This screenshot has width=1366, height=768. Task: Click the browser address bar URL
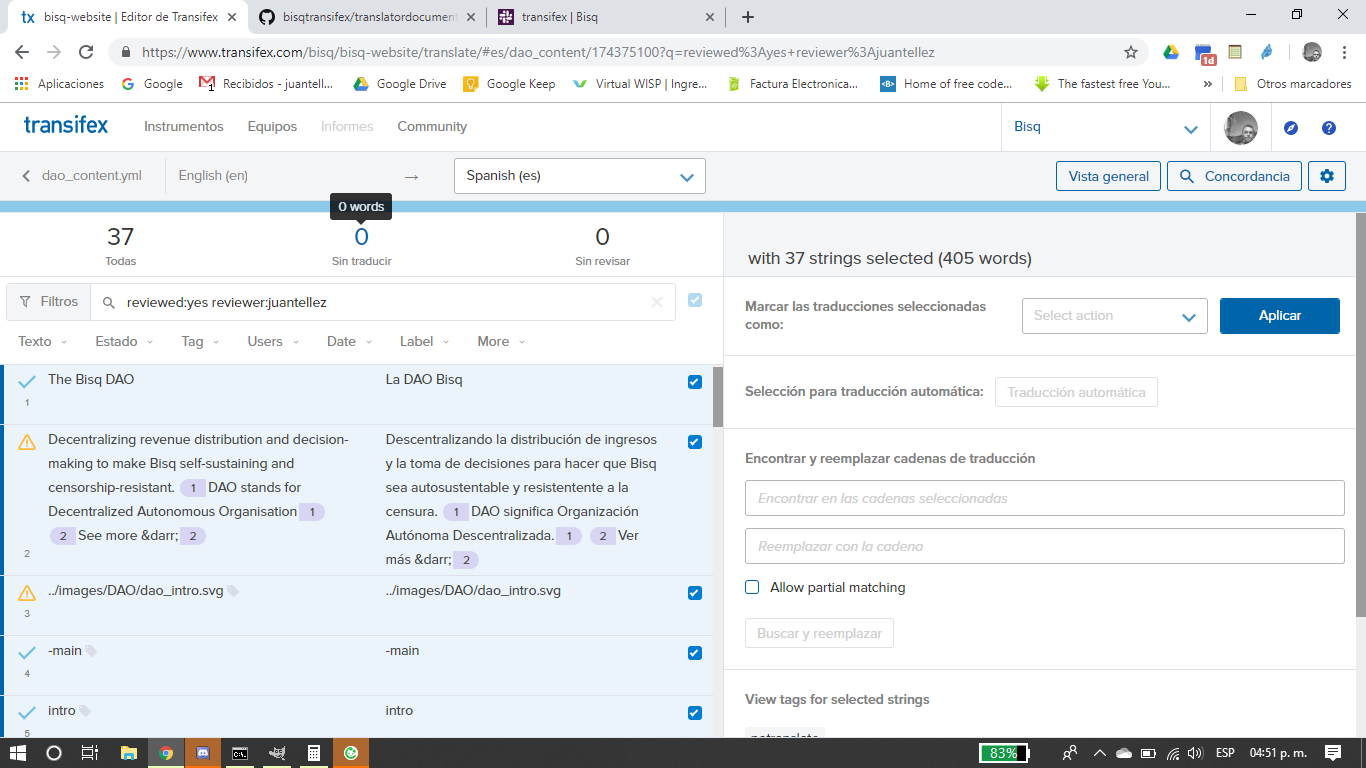point(538,52)
